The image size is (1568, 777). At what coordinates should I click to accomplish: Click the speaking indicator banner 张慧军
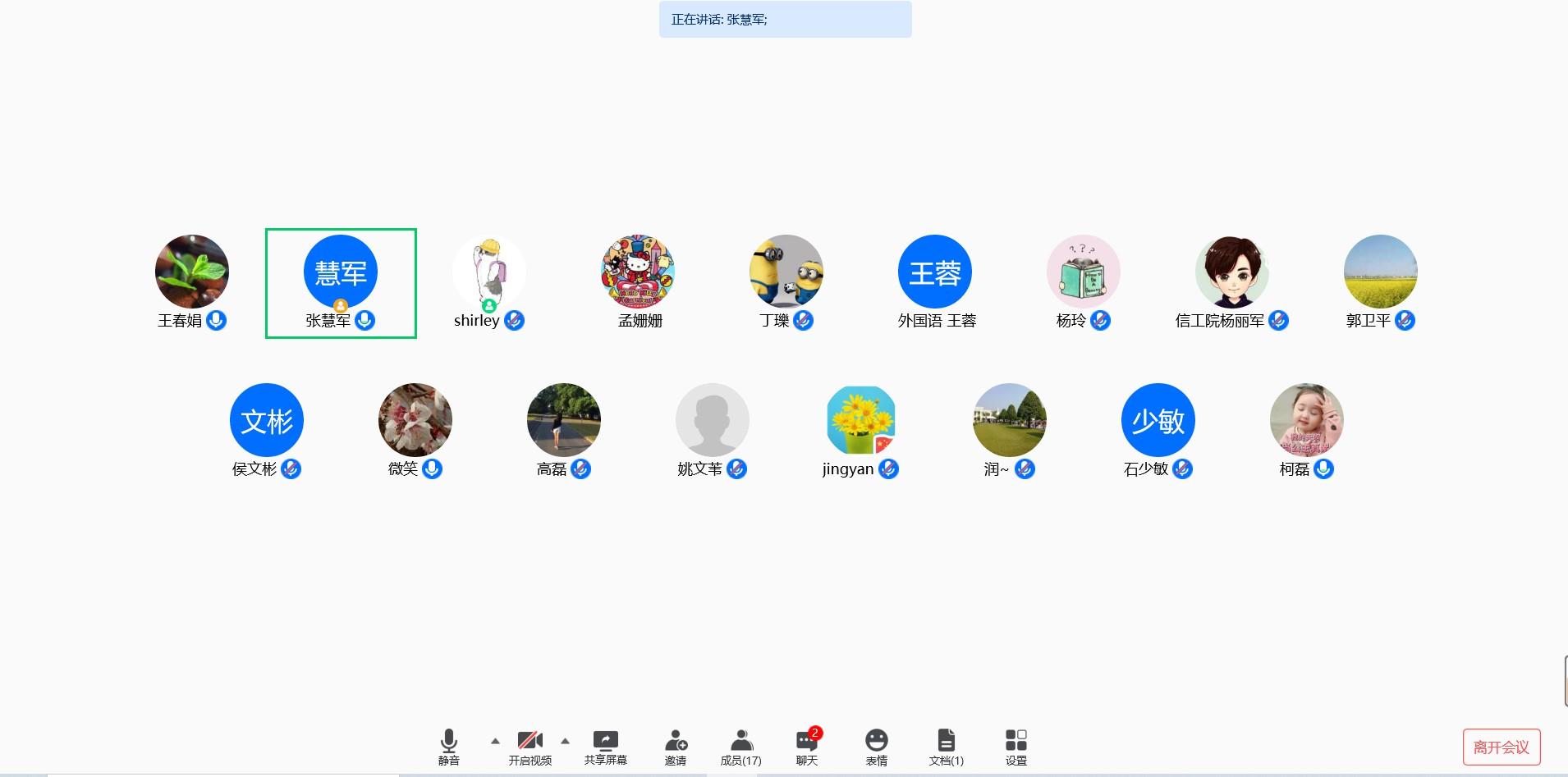point(785,19)
